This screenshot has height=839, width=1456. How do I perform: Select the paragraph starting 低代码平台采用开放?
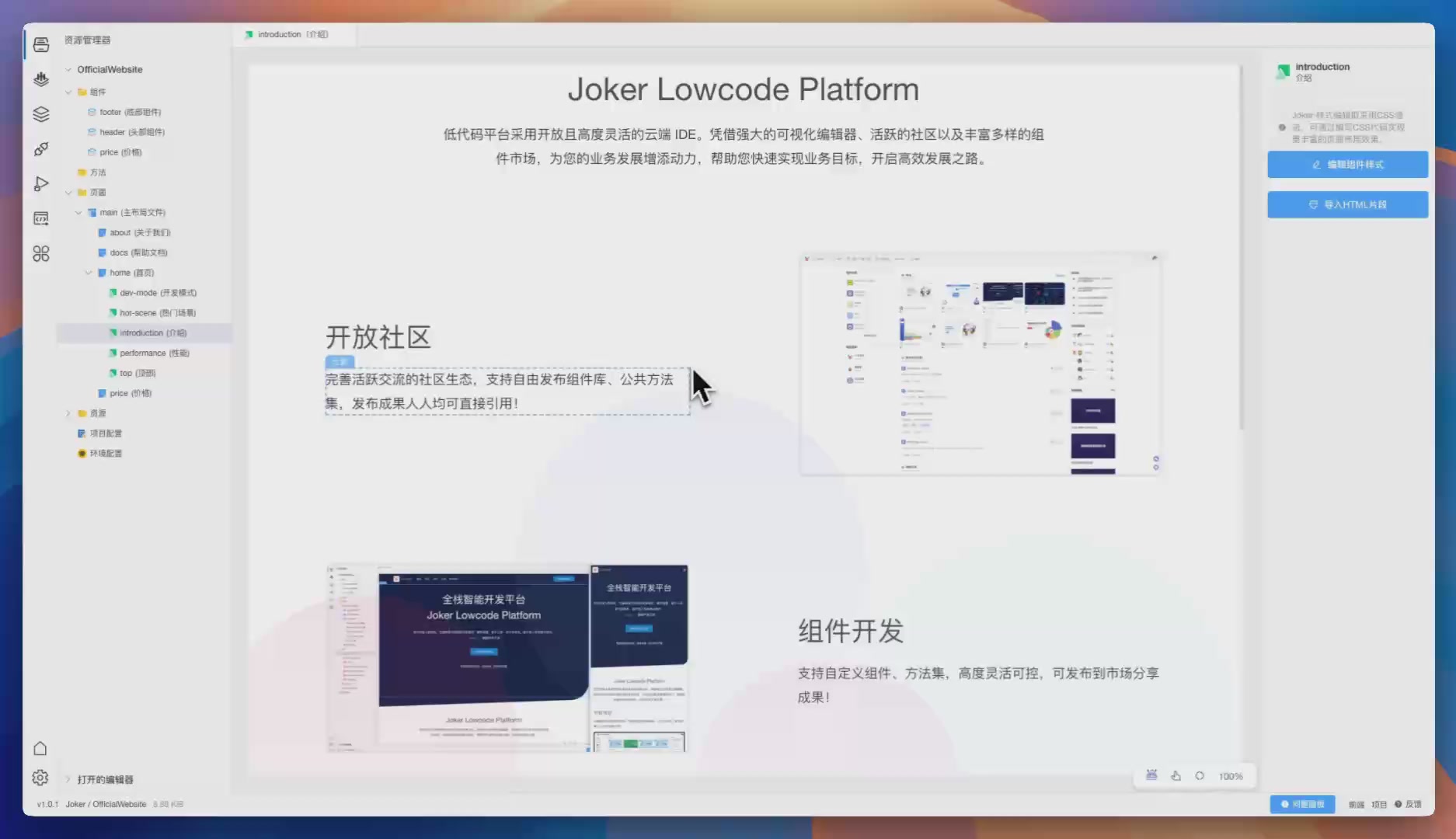pyautogui.click(x=744, y=146)
